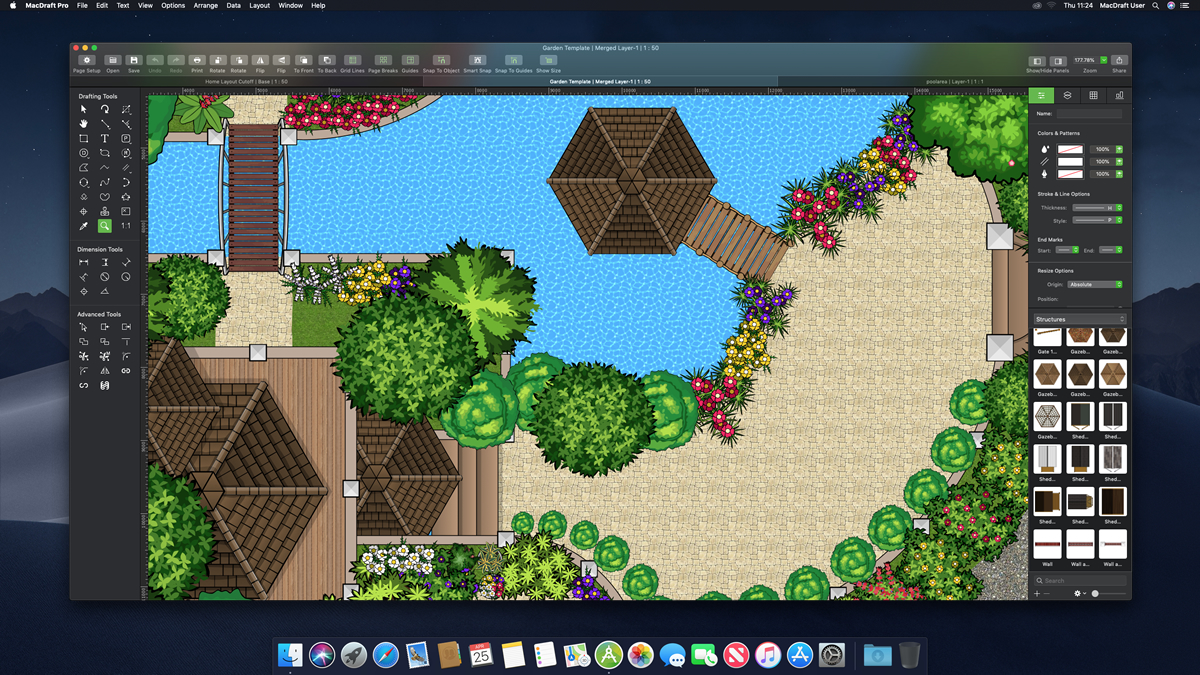
Task: Select the rotate tool in Drafting Tools
Action: pos(105,109)
